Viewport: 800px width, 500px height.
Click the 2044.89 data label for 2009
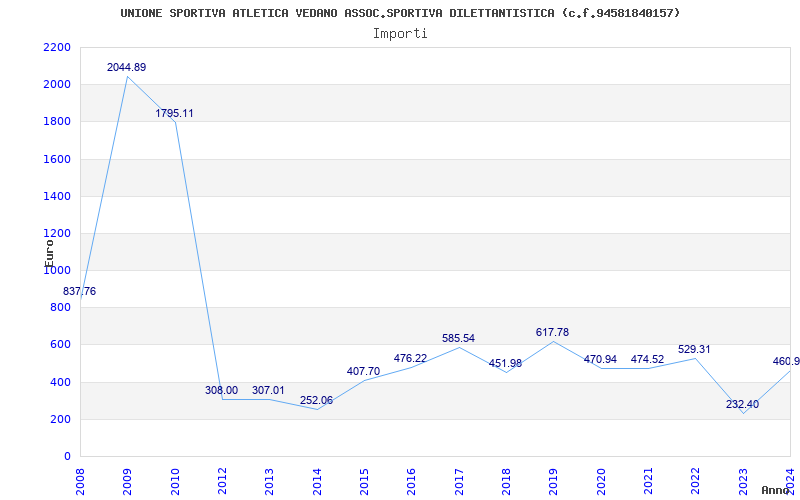[x=127, y=67]
